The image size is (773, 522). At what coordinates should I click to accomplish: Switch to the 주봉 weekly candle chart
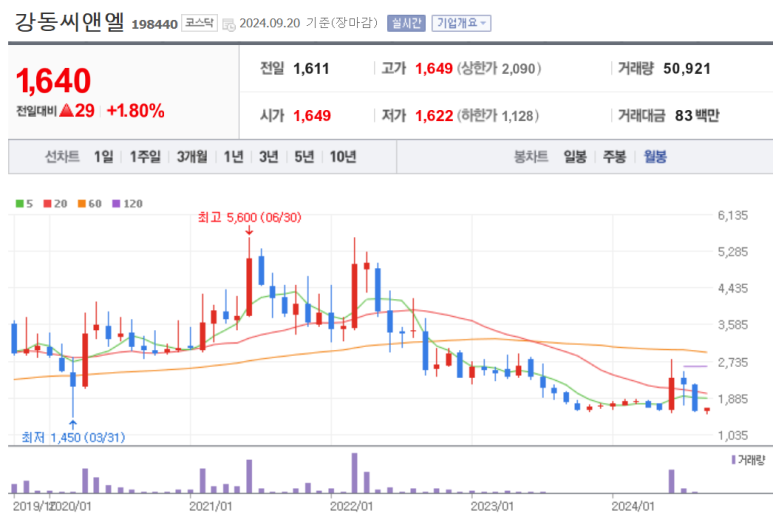614,157
